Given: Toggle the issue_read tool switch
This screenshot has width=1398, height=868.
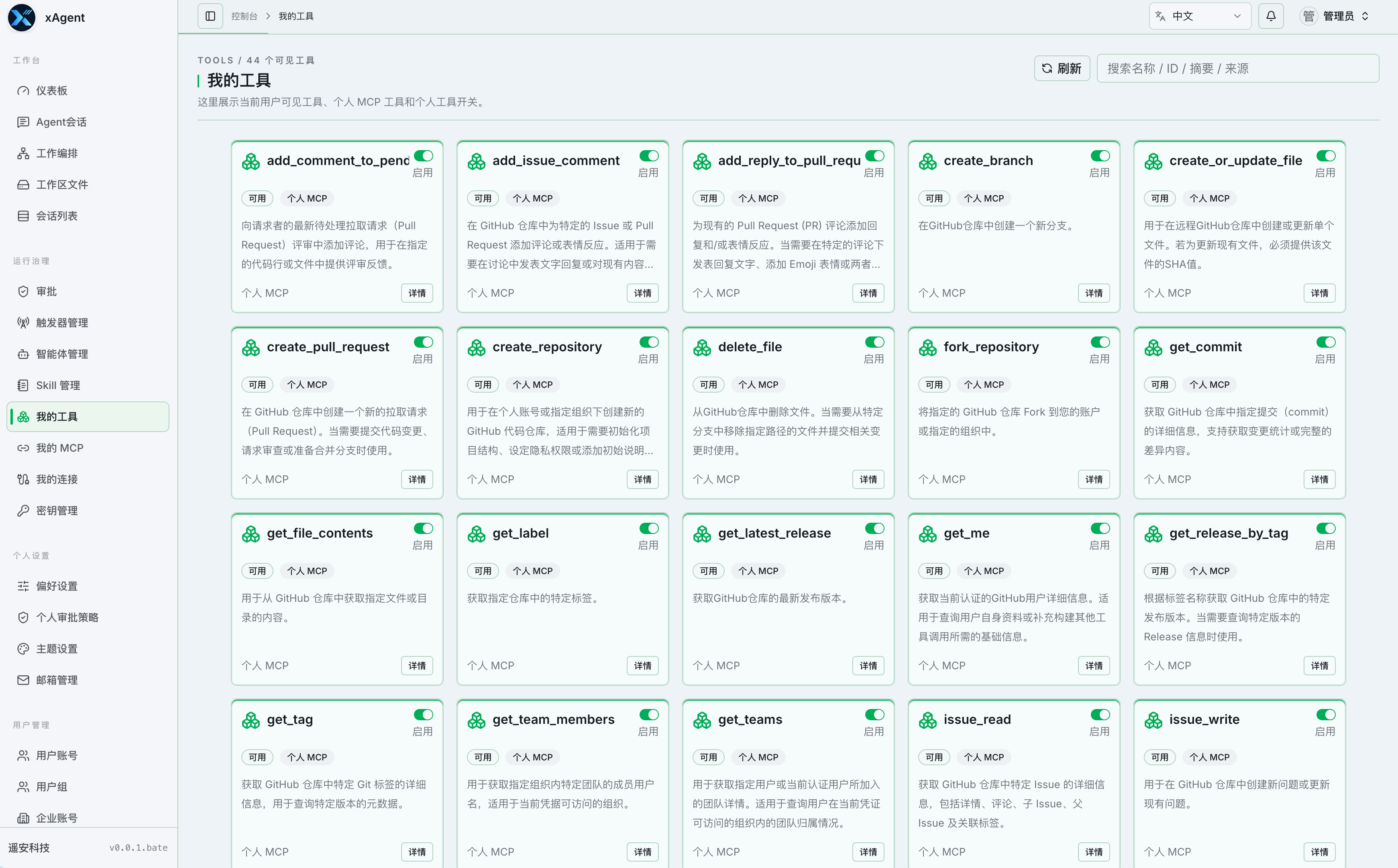Looking at the screenshot, I should pos(1100,715).
